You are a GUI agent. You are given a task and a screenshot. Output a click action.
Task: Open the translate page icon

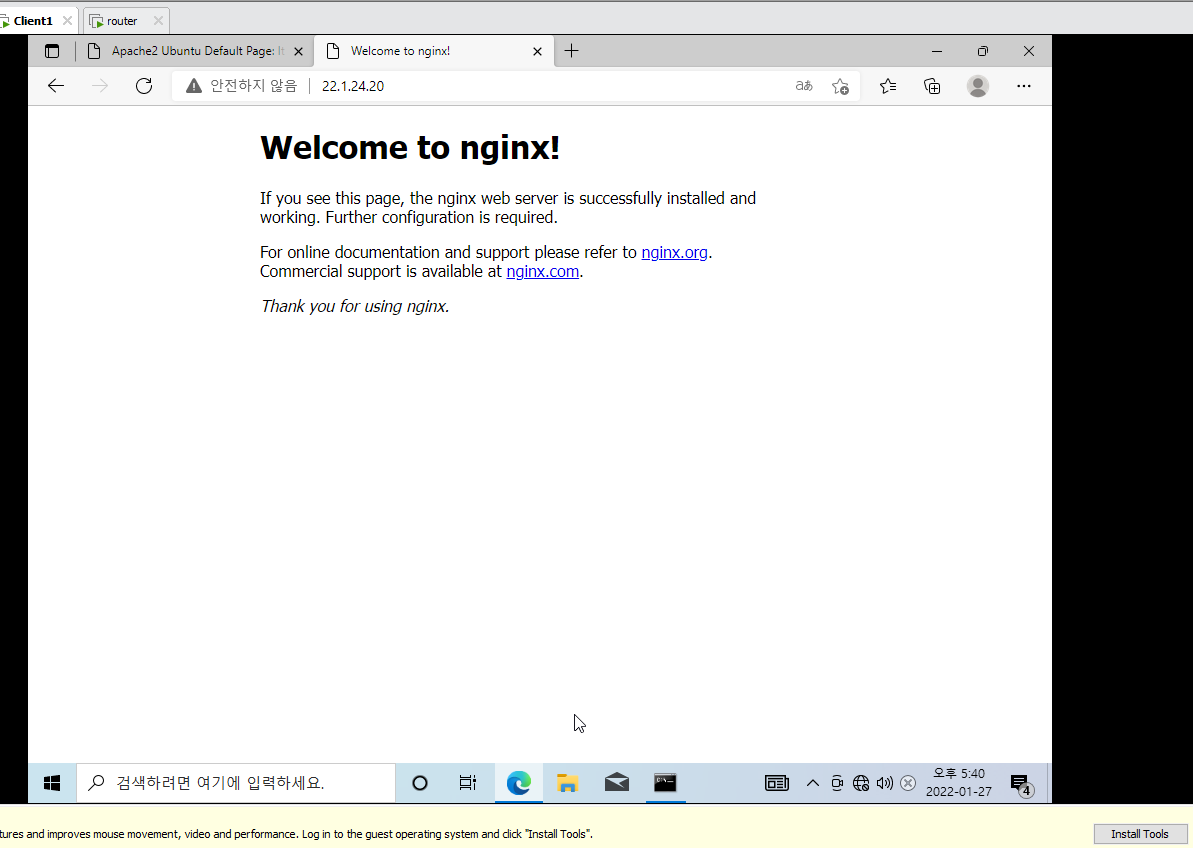click(804, 86)
